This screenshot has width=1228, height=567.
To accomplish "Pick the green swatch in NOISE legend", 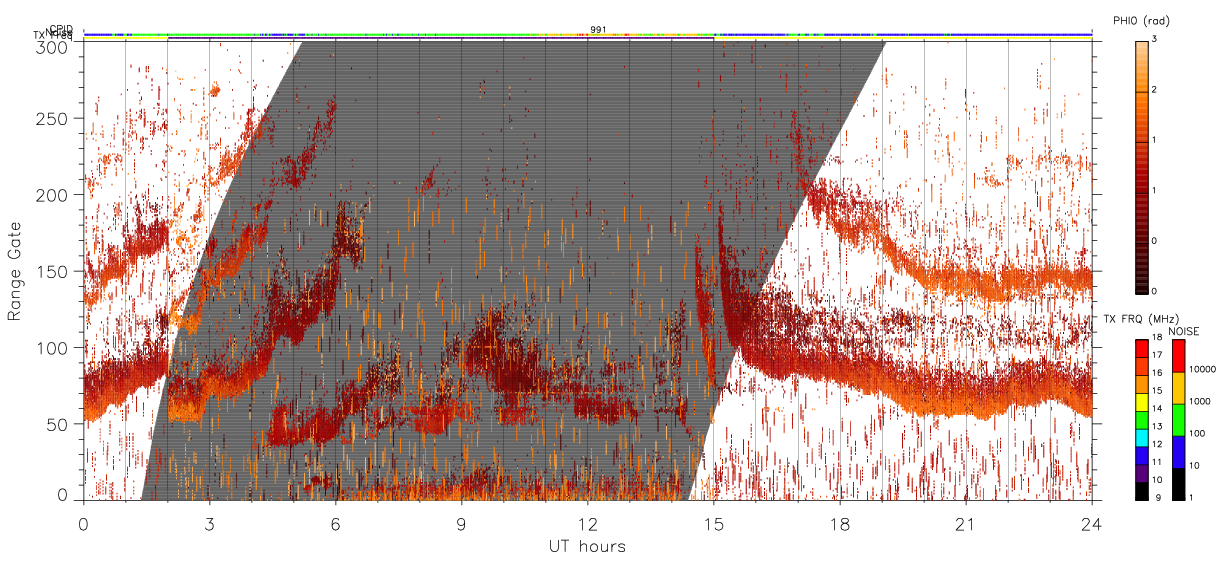I will click(1179, 420).
